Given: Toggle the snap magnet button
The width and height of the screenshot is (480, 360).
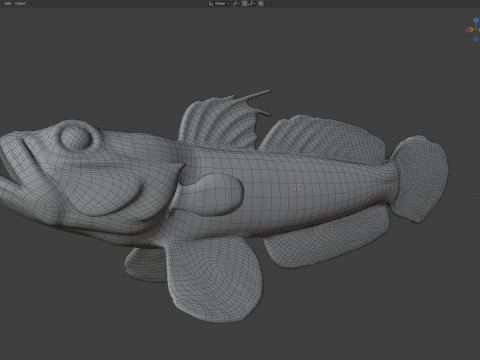Looking at the screenshot, I should click(x=245, y=3).
